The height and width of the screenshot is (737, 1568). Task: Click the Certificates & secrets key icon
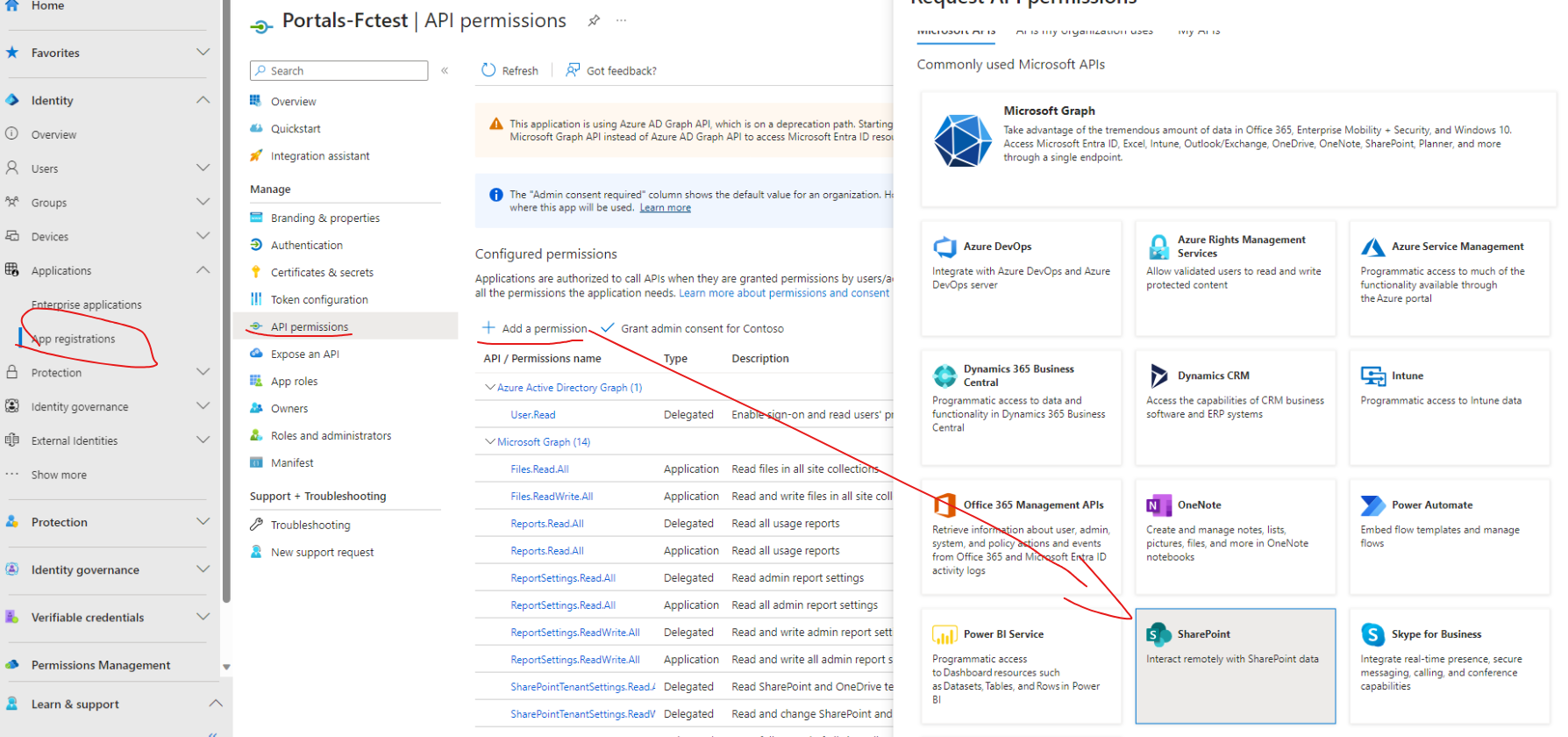(256, 272)
